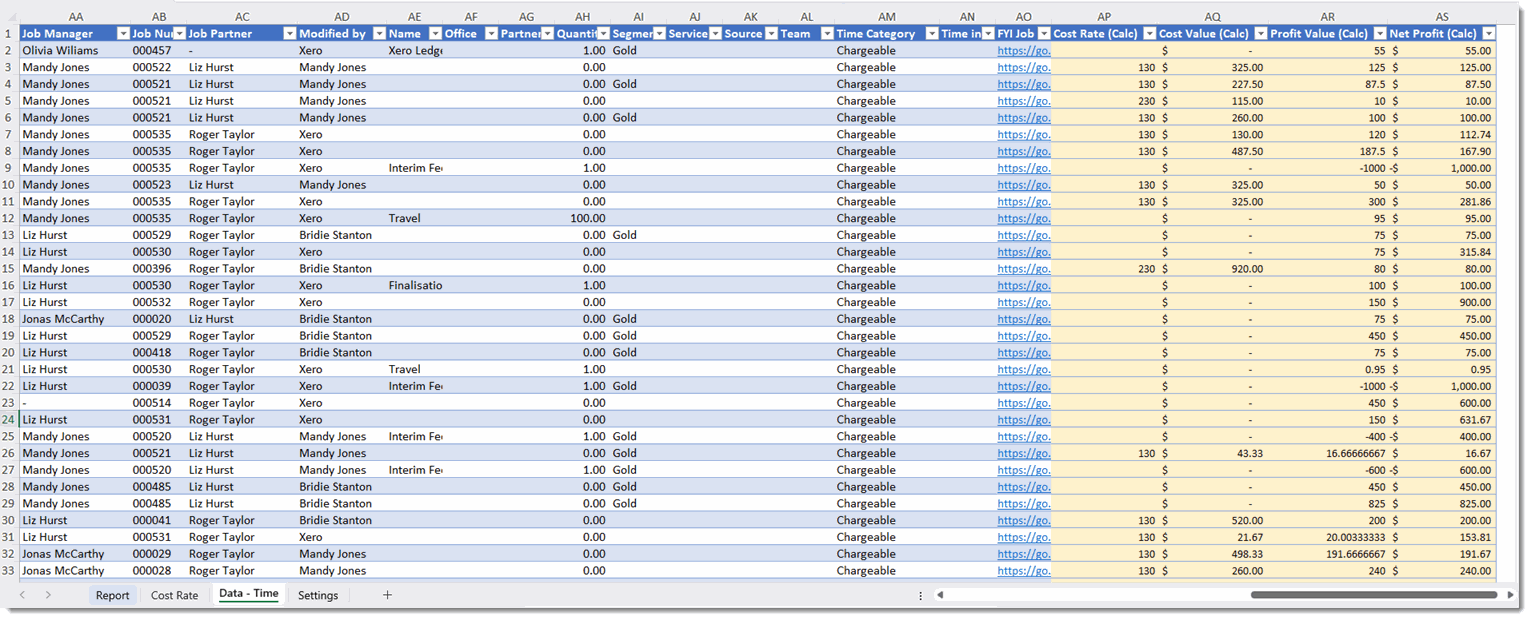Select the 000041 job number cell

[158, 520]
